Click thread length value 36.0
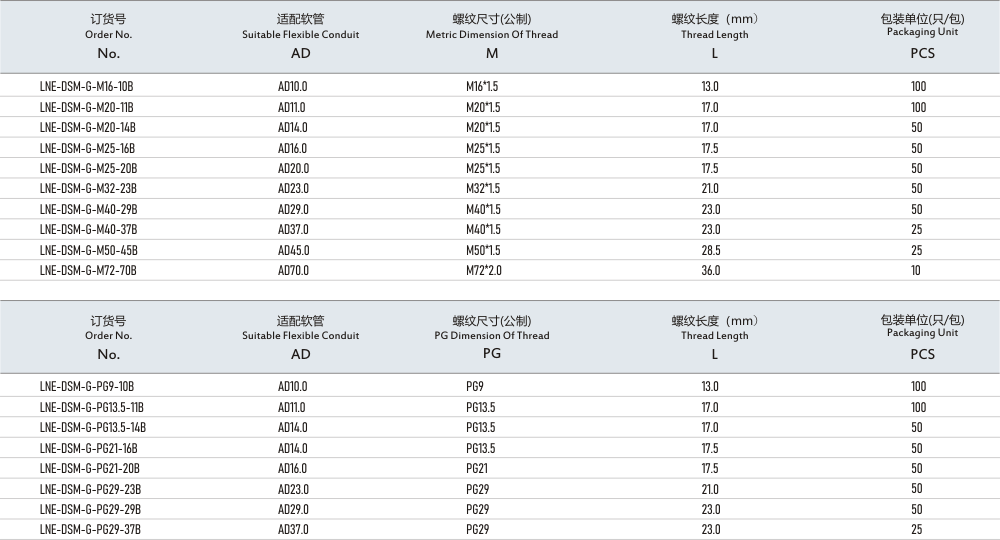The width and height of the screenshot is (1000, 540). point(710,270)
